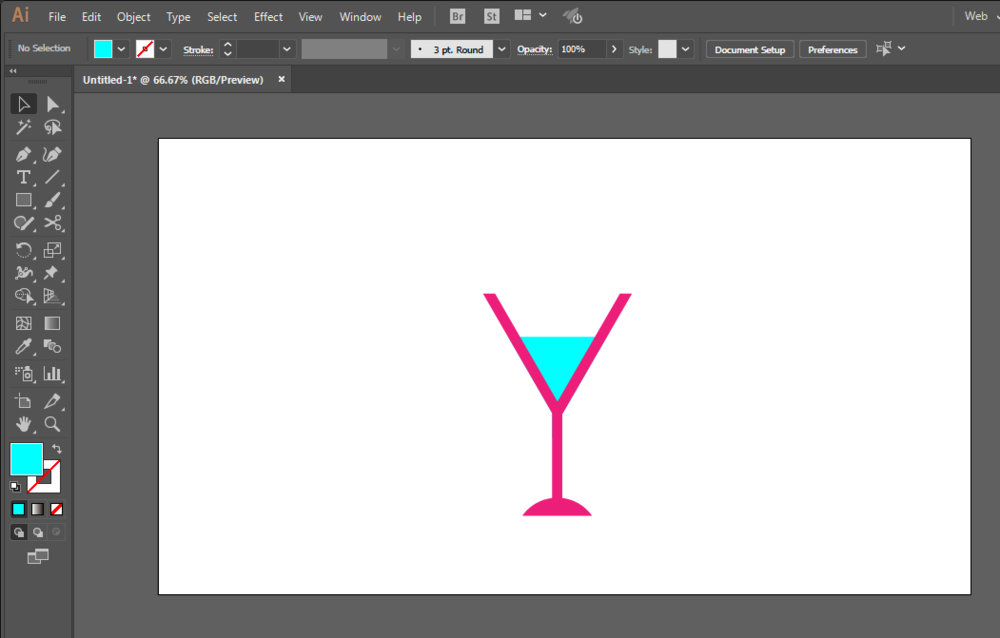Activate the Hand tool
Image resolution: width=1000 pixels, height=638 pixels.
click(24, 424)
